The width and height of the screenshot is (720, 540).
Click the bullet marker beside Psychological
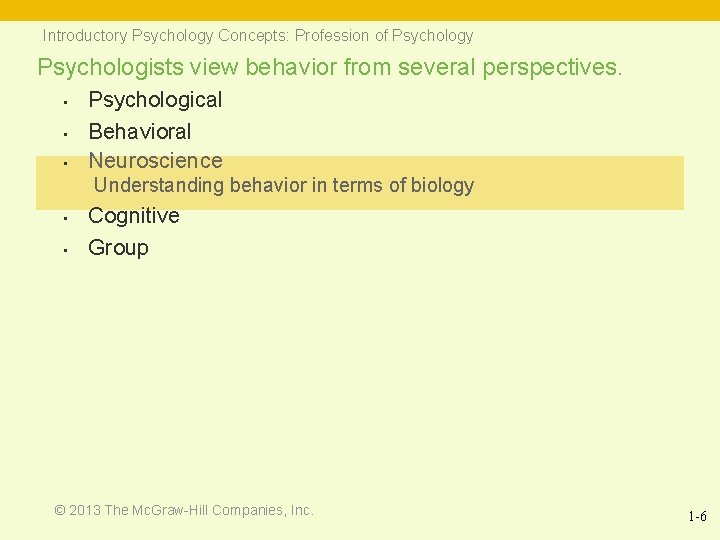[62, 101]
